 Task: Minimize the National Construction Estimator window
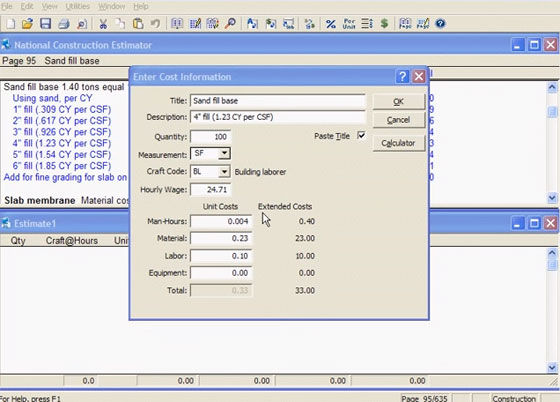pos(518,45)
